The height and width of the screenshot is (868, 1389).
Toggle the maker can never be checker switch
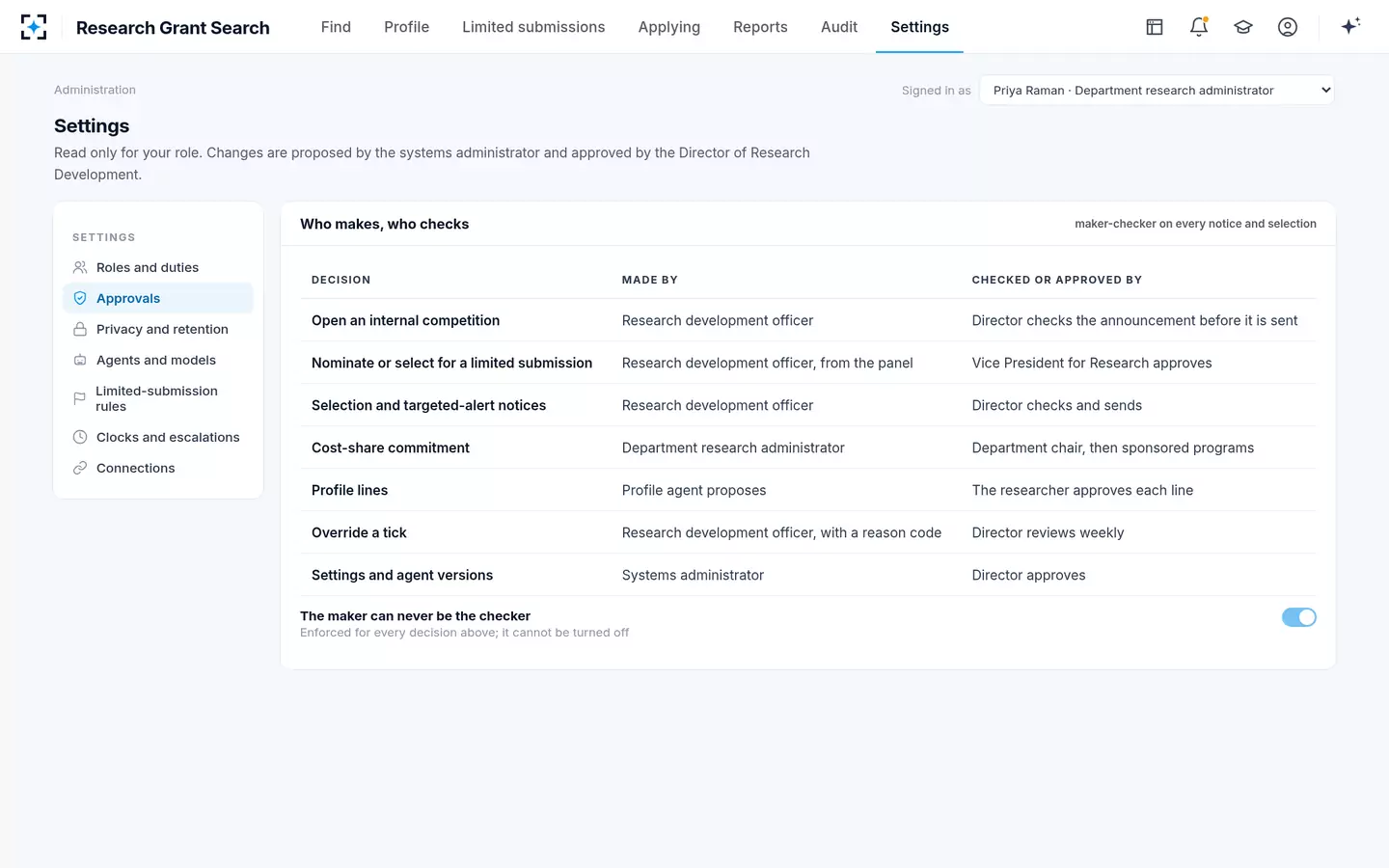click(x=1298, y=617)
